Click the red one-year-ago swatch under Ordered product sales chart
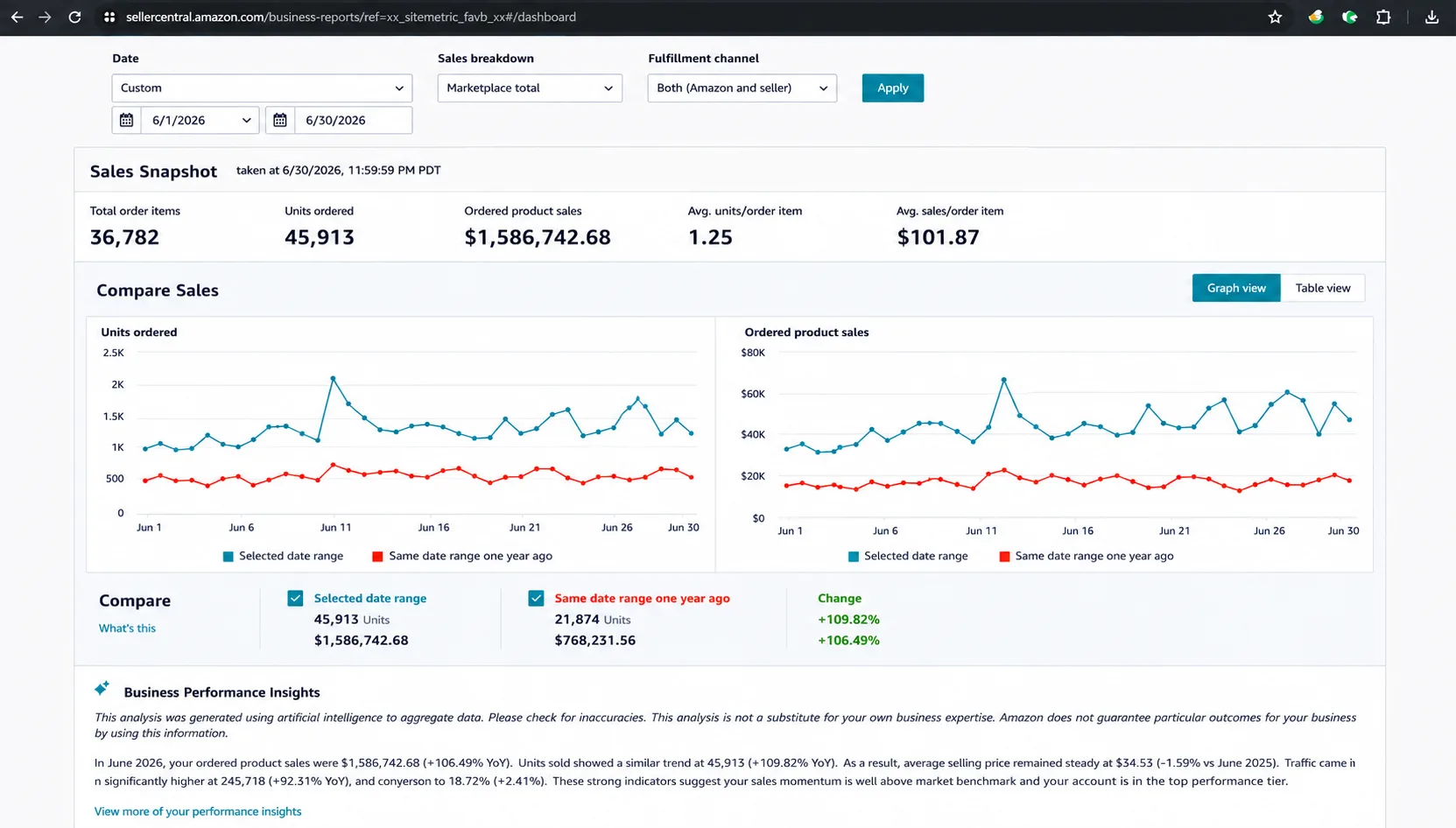 click(x=1004, y=557)
